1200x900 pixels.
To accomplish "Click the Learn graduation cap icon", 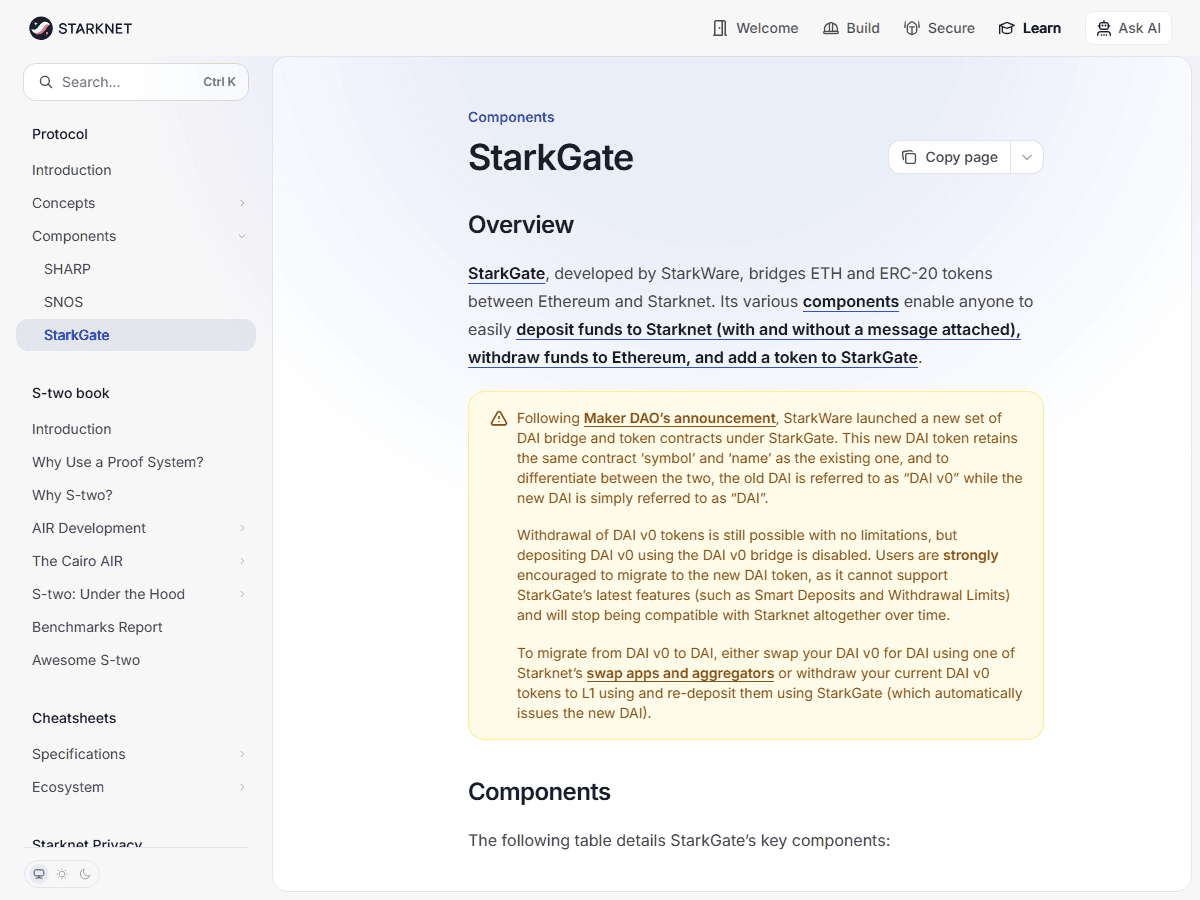I will (1006, 28).
